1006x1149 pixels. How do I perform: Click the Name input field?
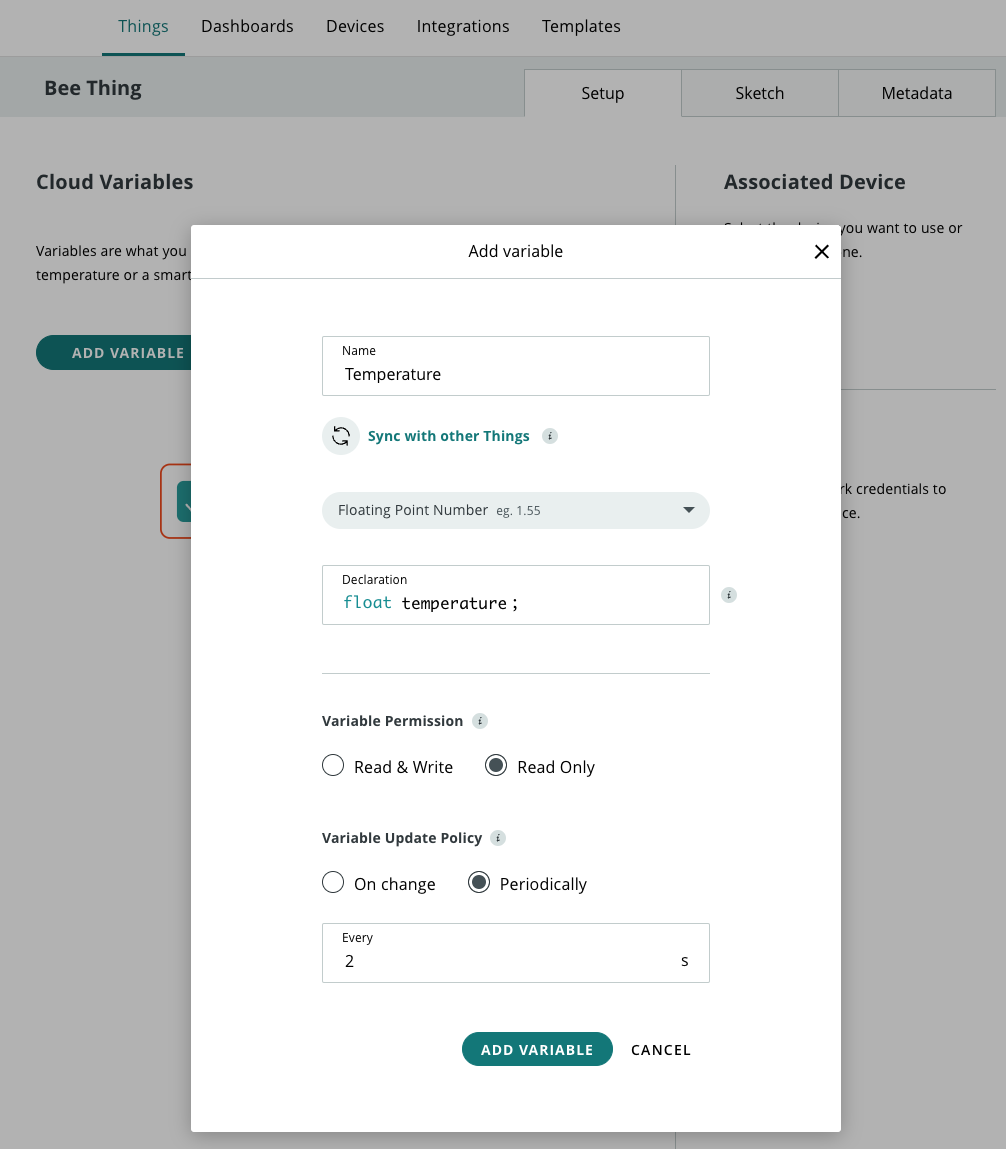[x=515, y=374]
